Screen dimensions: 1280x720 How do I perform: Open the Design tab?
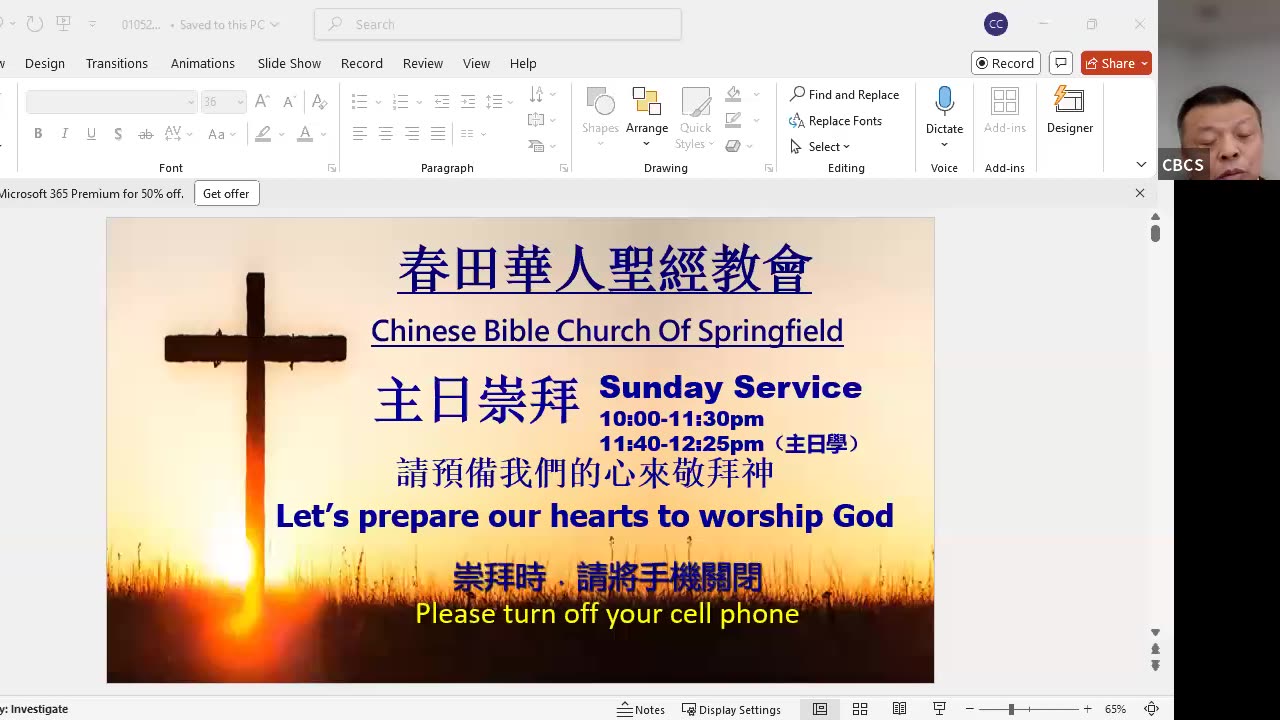(x=45, y=63)
